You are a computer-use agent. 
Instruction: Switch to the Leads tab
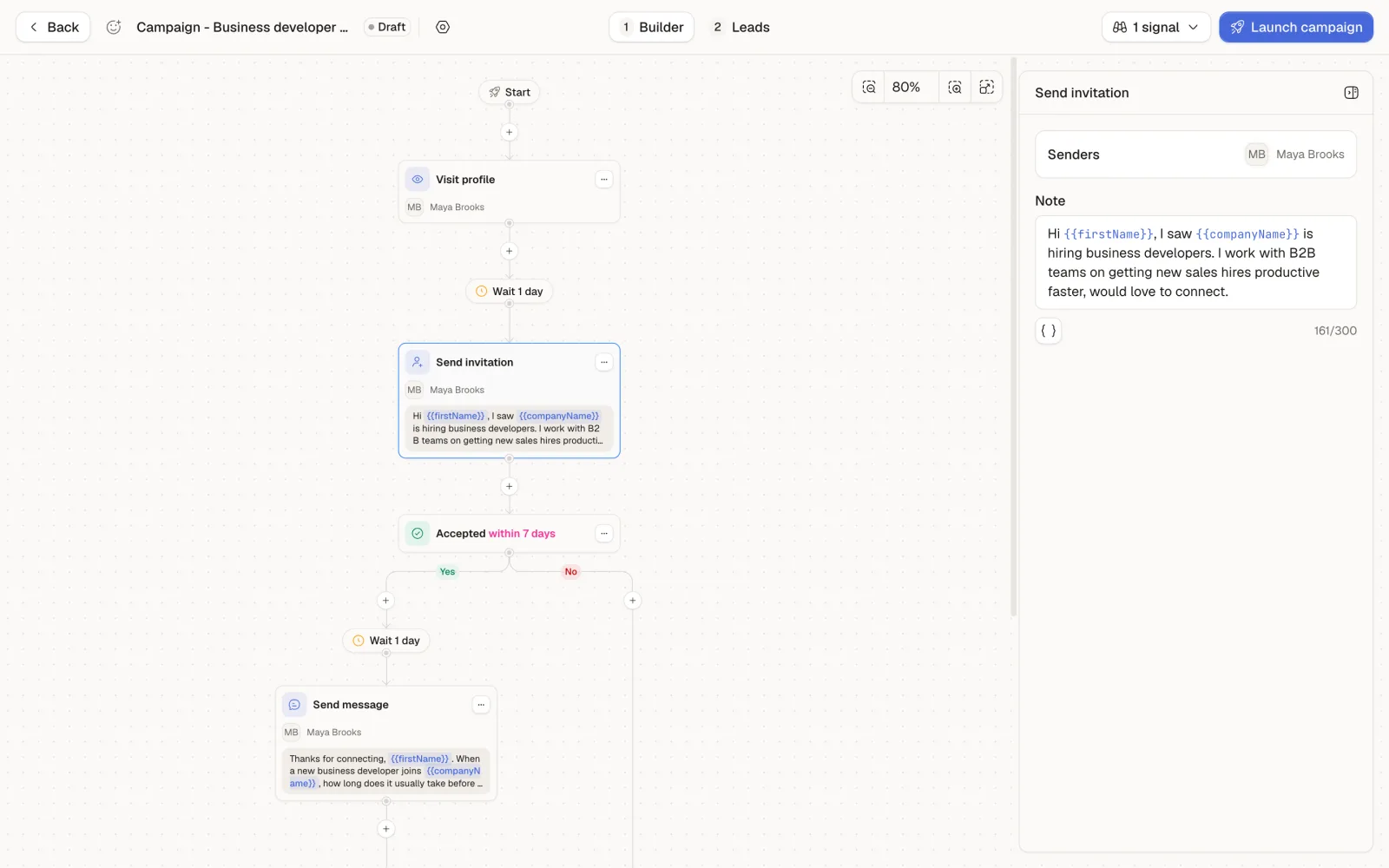pos(741,27)
